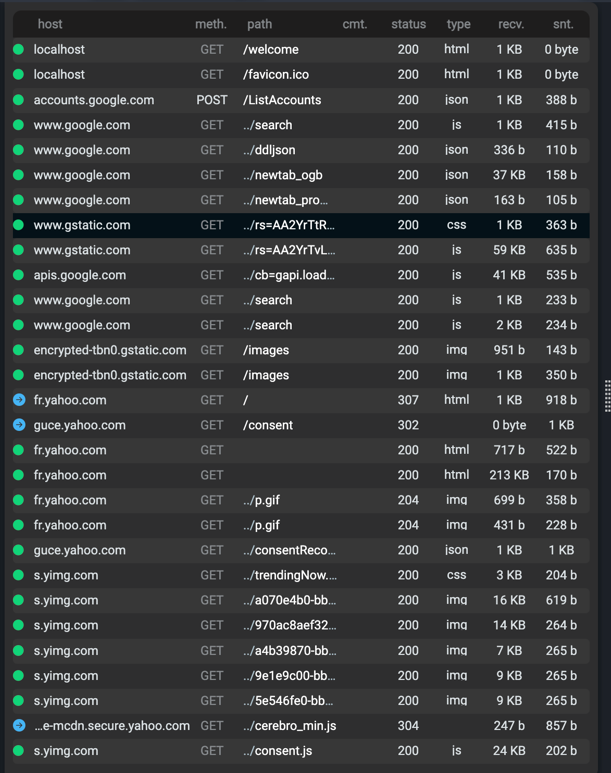Select the /images request with 350 b sent
The height and width of the screenshot is (773, 611).
(301, 375)
